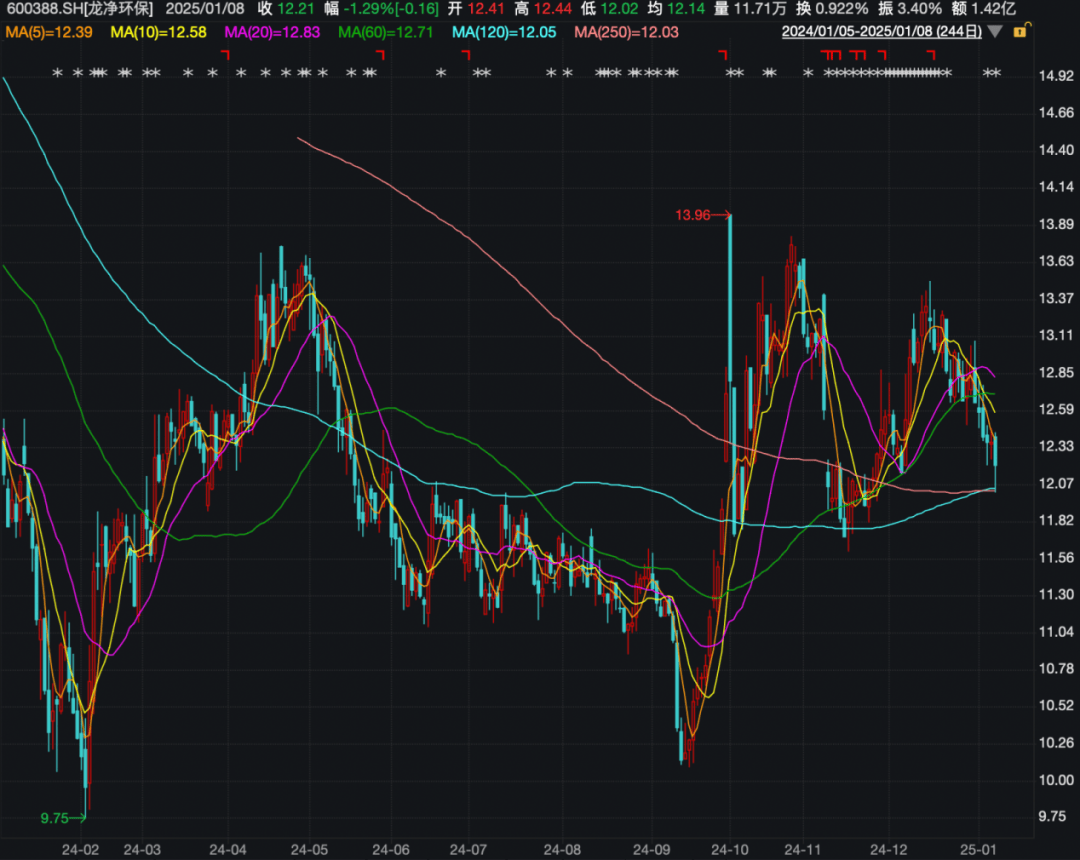Click the red flag marker near 24-06
Screen dimensions: 1080x860
click(380, 54)
